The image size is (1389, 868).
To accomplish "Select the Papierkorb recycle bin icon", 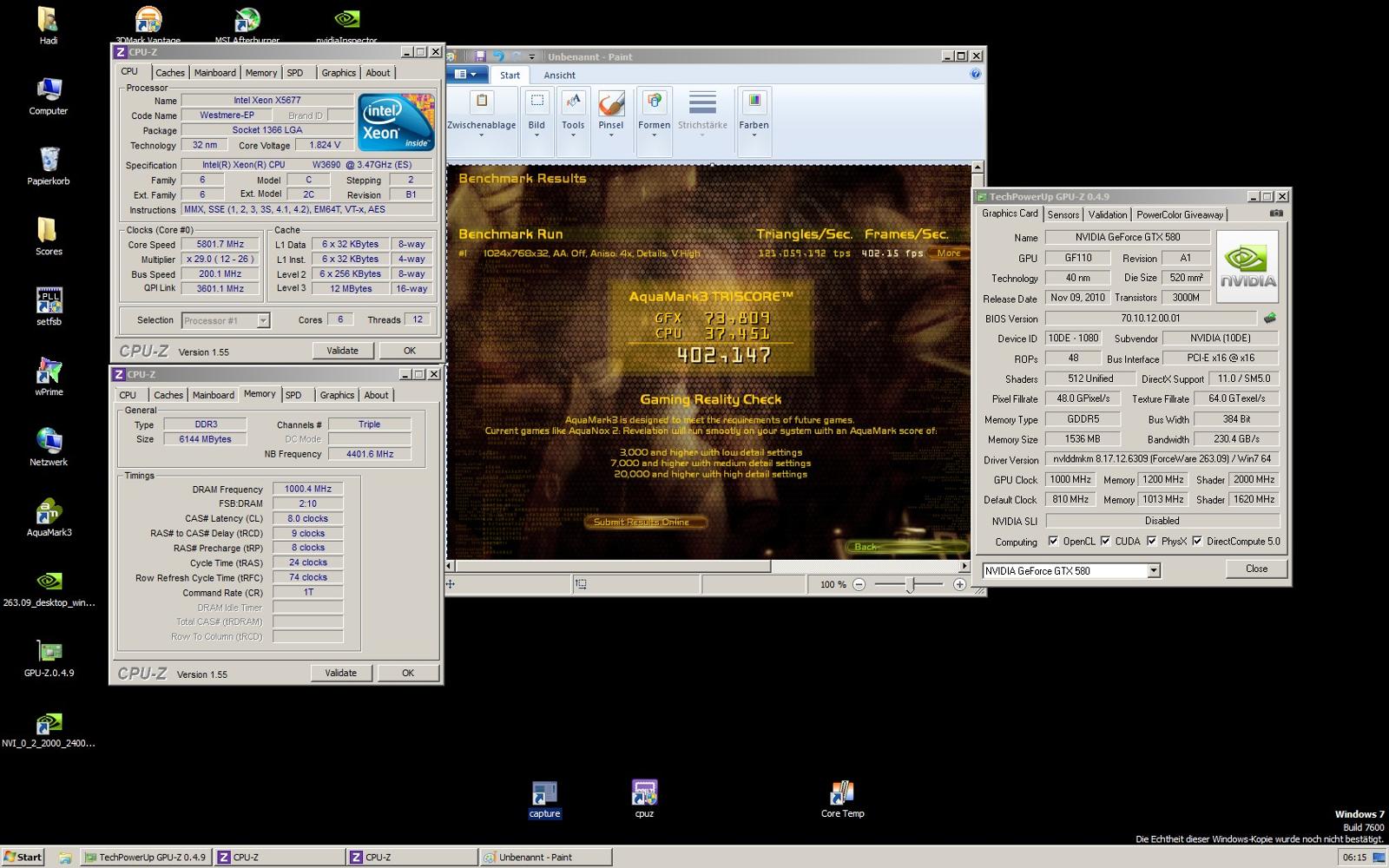I will pyautogui.click(x=49, y=166).
